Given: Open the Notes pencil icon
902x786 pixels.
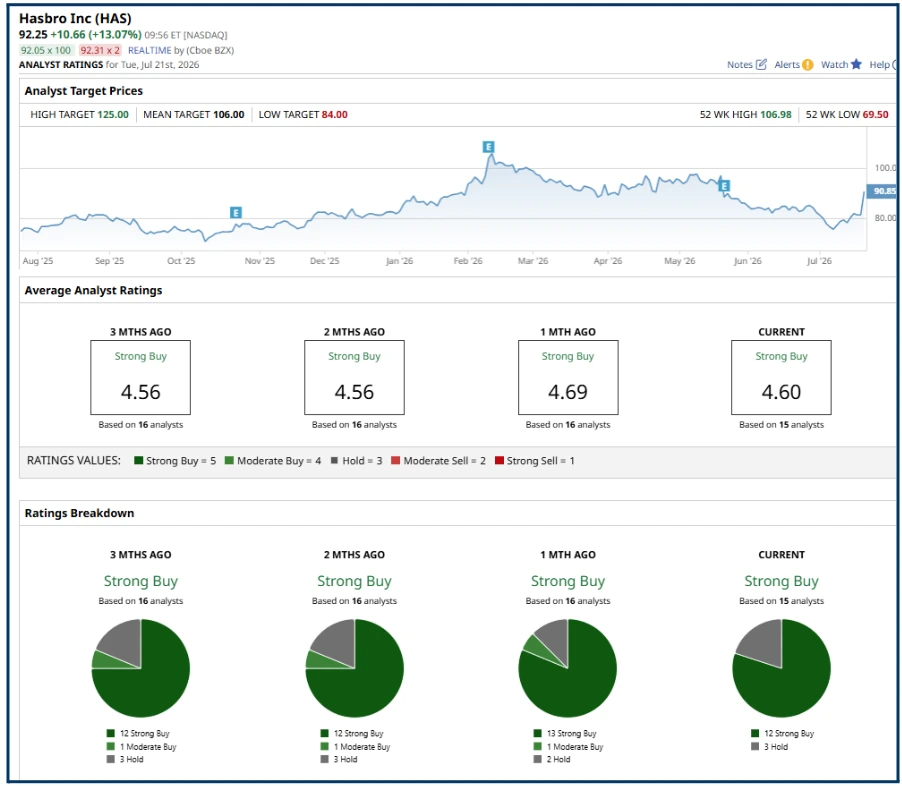Looking at the screenshot, I should [761, 64].
